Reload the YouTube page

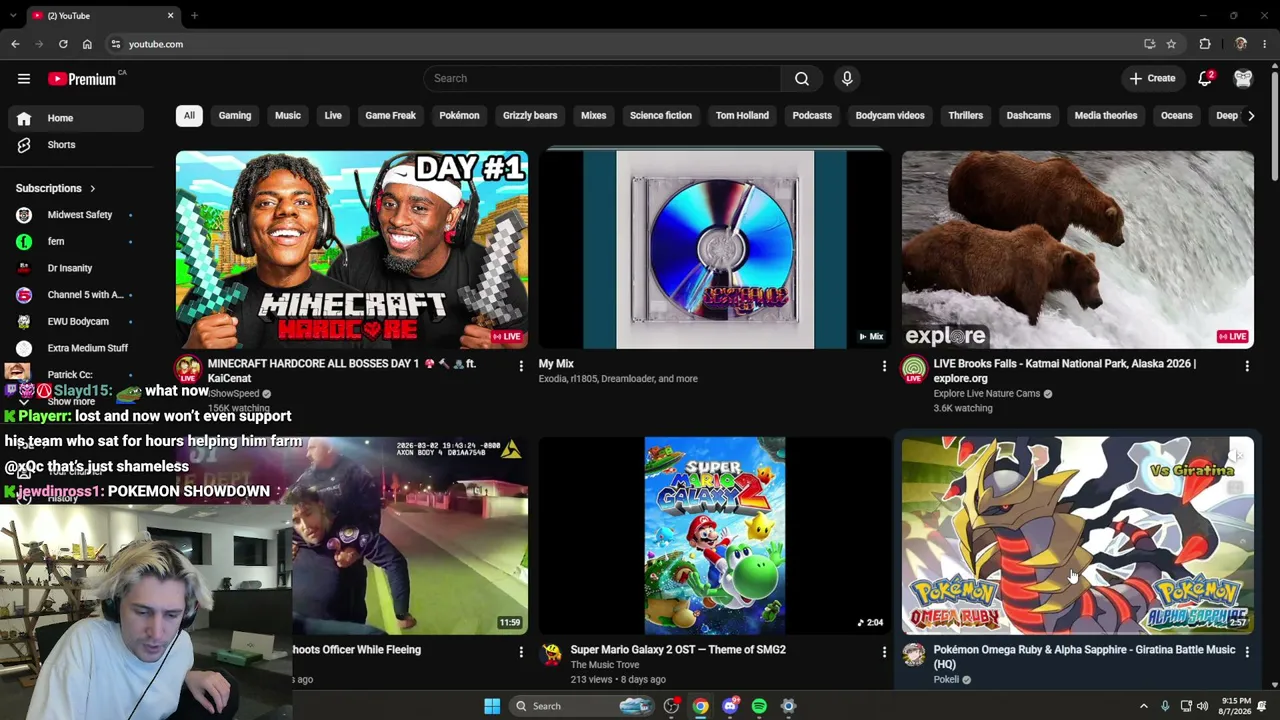[x=63, y=44]
